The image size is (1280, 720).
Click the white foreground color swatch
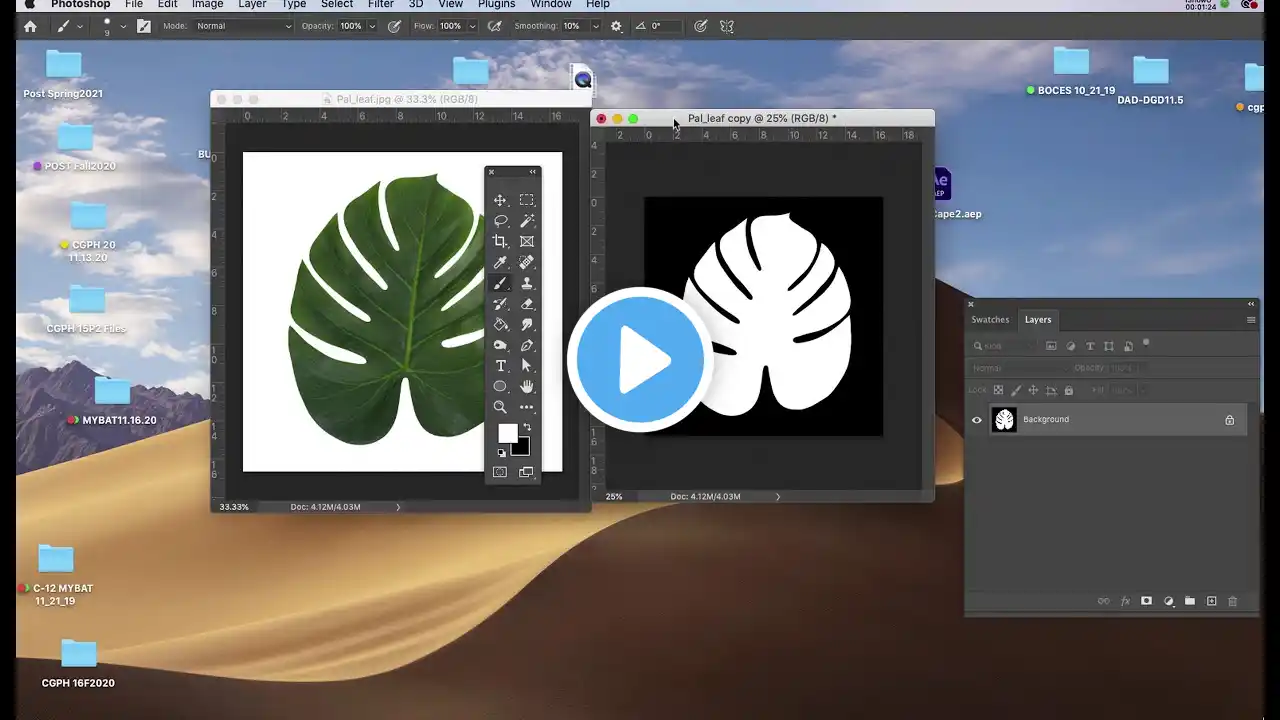pos(507,432)
